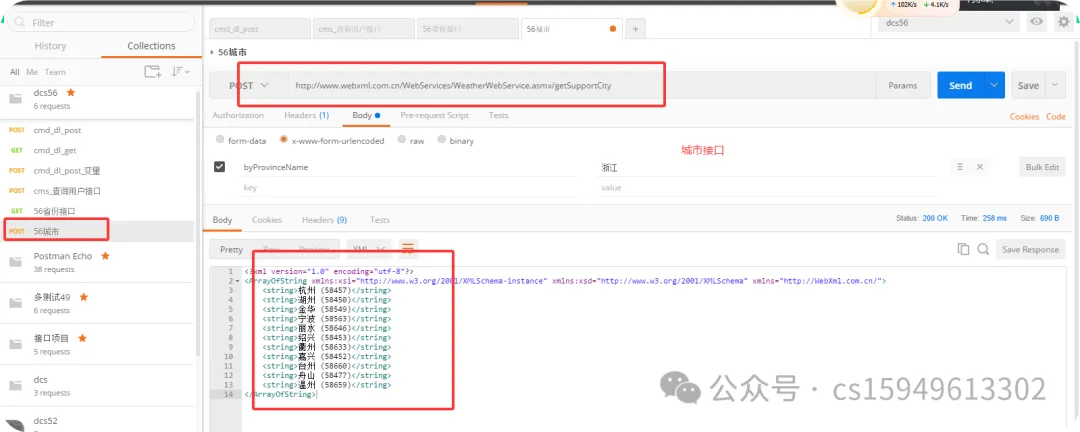Filter collections by Me
The image size is (1080, 432).
coord(32,72)
